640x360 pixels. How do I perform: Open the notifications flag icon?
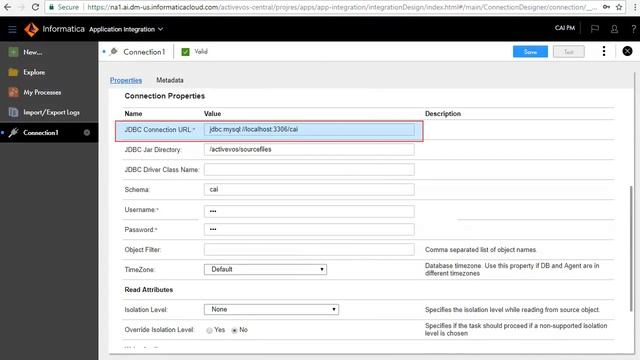595,29
